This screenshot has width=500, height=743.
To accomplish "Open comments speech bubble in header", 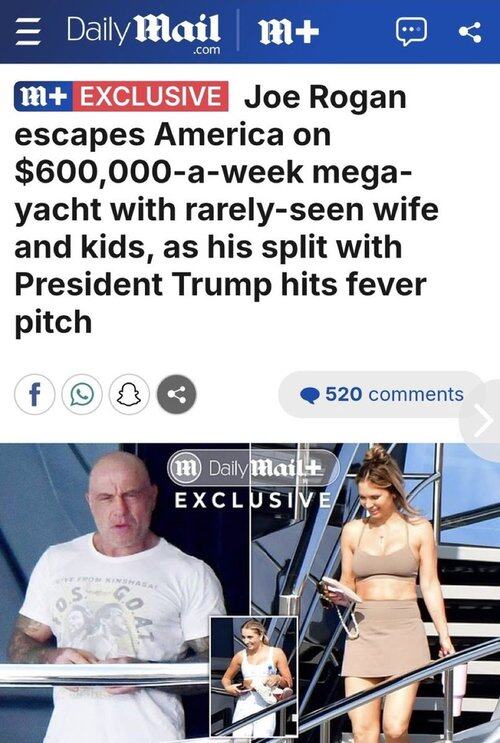I will point(411,32).
